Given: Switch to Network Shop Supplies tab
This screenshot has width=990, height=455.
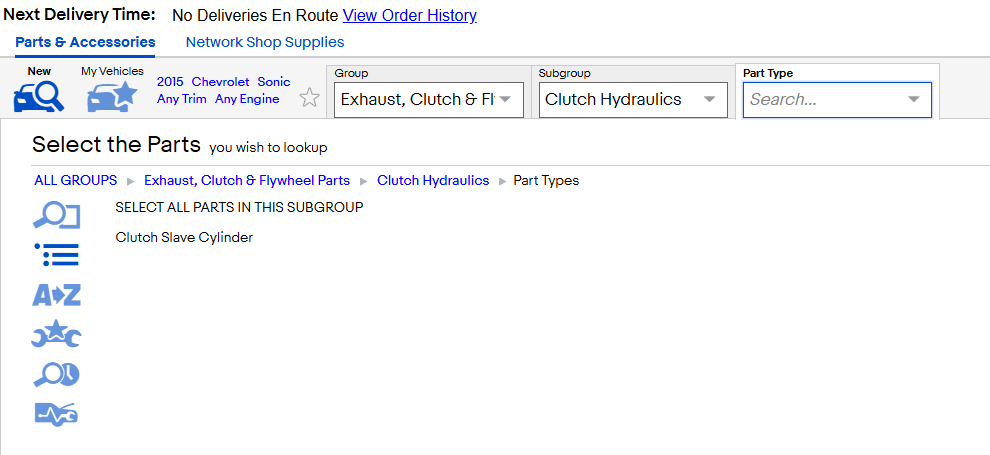Looking at the screenshot, I should [x=265, y=42].
